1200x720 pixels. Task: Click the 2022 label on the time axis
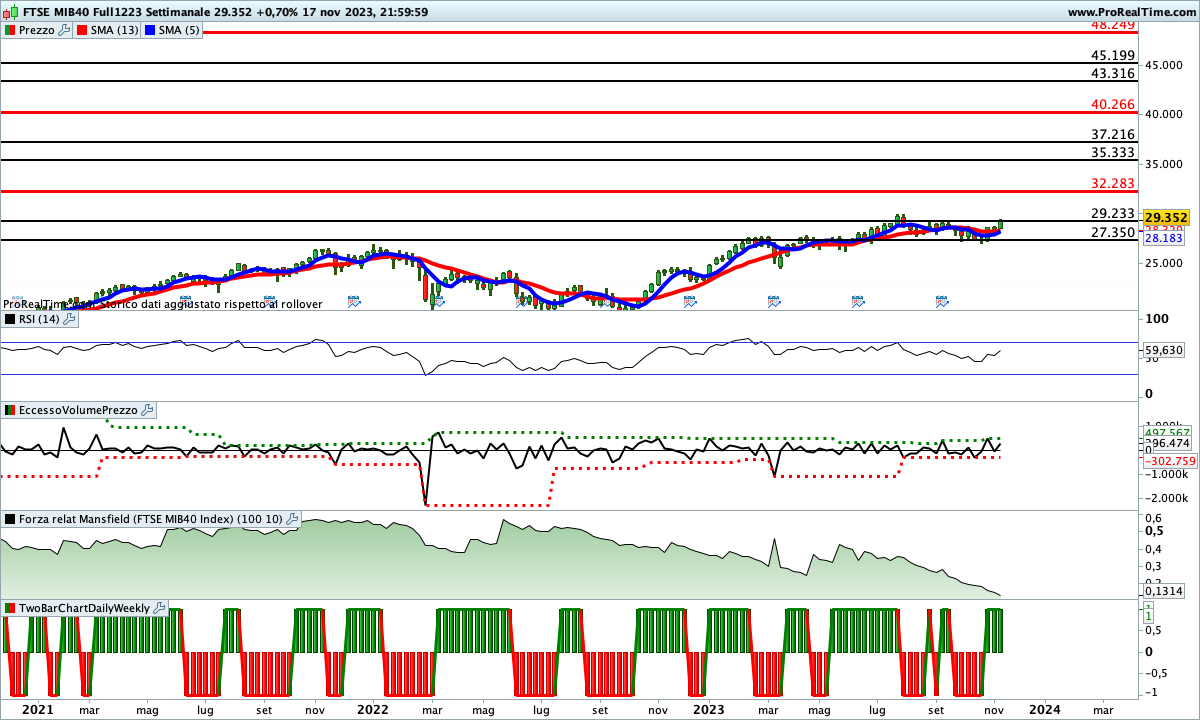pyautogui.click(x=373, y=709)
